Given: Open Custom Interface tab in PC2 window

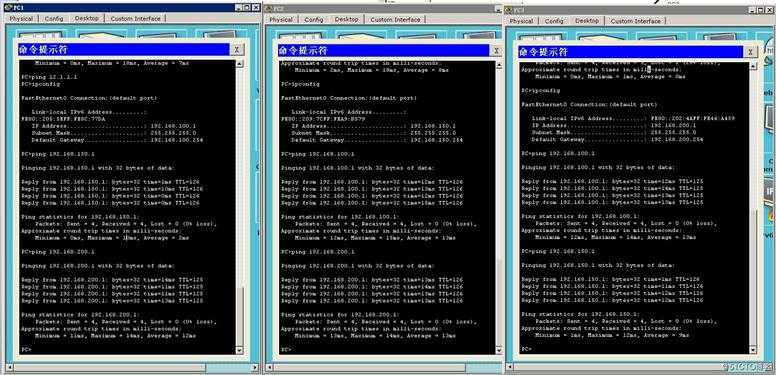Looking at the screenshot, I should click(395, 20).
